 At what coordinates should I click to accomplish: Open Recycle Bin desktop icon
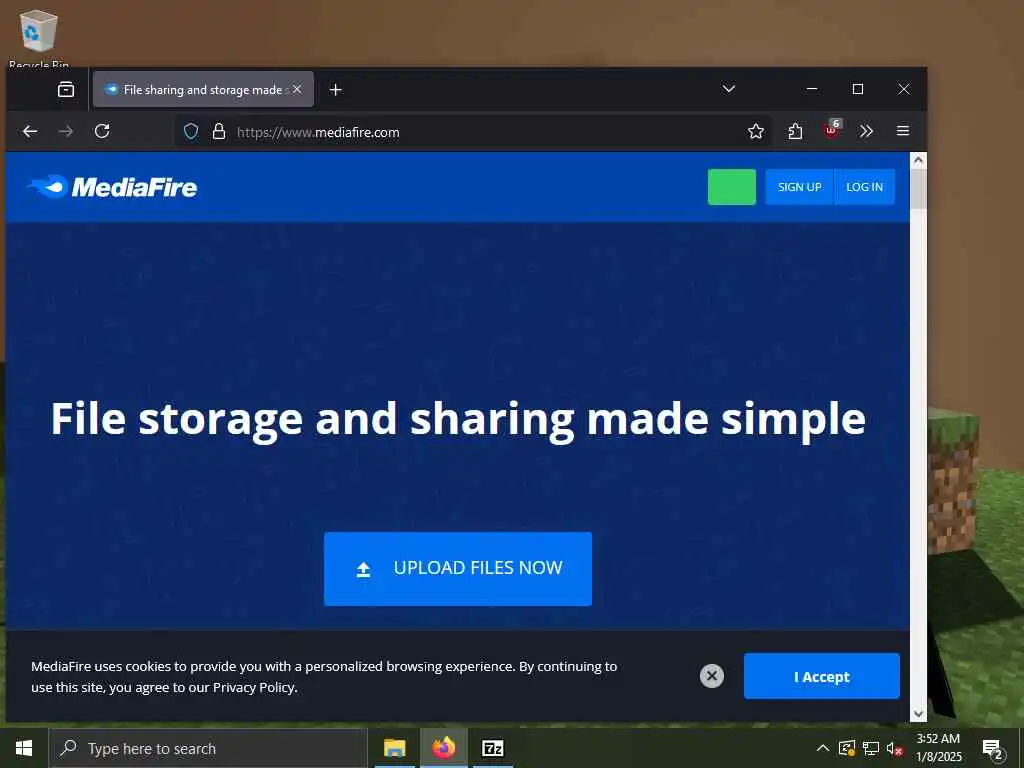[39, 38]
